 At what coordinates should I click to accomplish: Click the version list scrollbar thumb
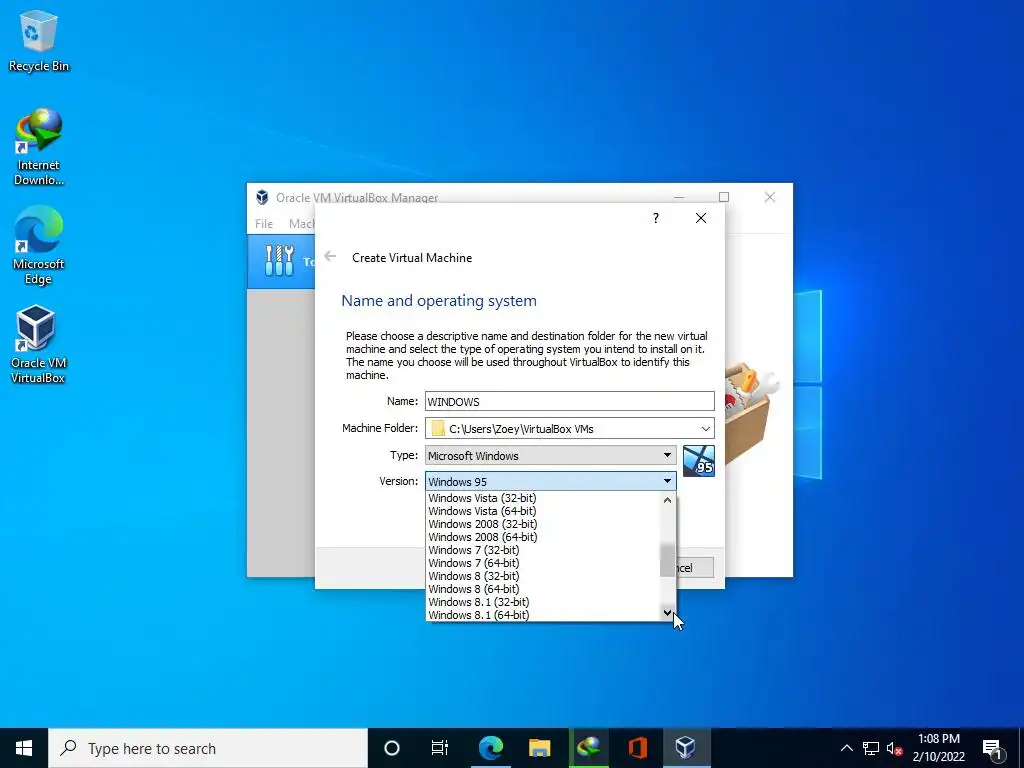667,560
